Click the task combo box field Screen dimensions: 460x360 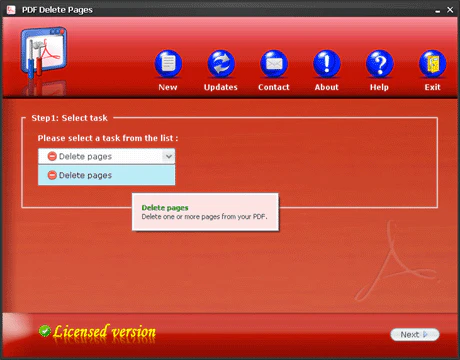[106, 156]
